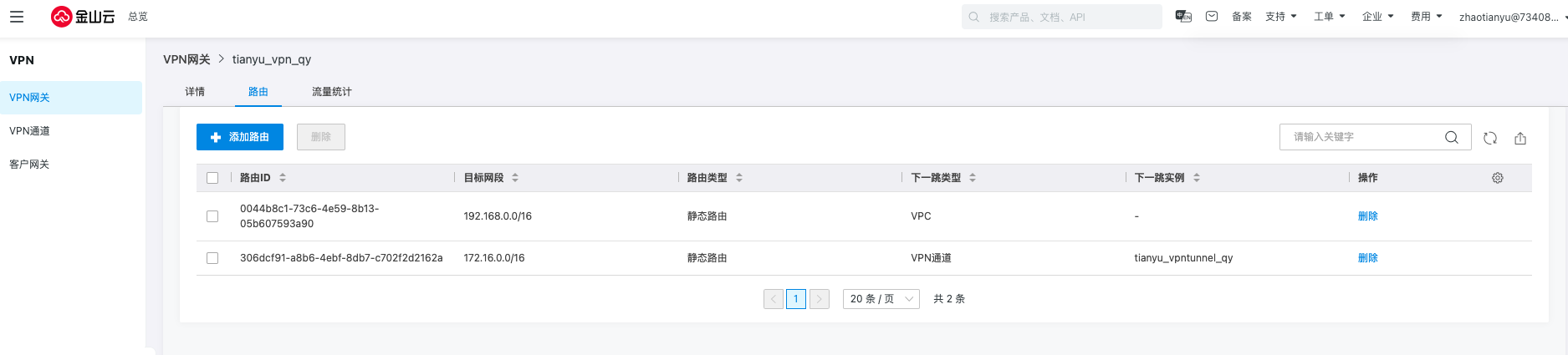Check the 192.168.0.0/16 route row

[x=212, y=216]
